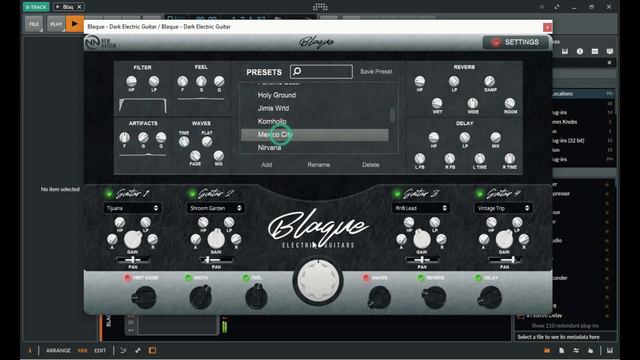The image size is (640, 360).
Task: Click the Delay R FB knob
Action: coord(450,158)
